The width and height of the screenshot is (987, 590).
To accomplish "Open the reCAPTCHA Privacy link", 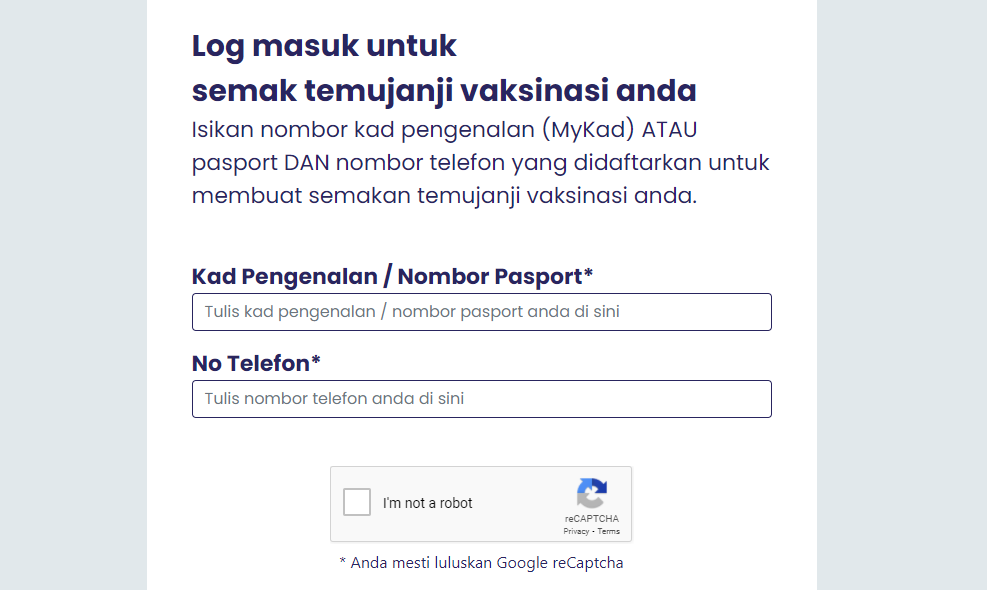I will (x=576, y=531).
